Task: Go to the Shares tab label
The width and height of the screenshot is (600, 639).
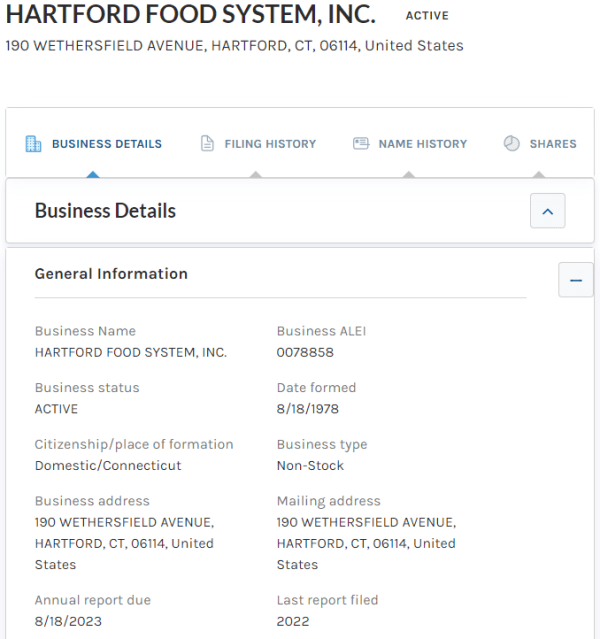Action: 553,144
